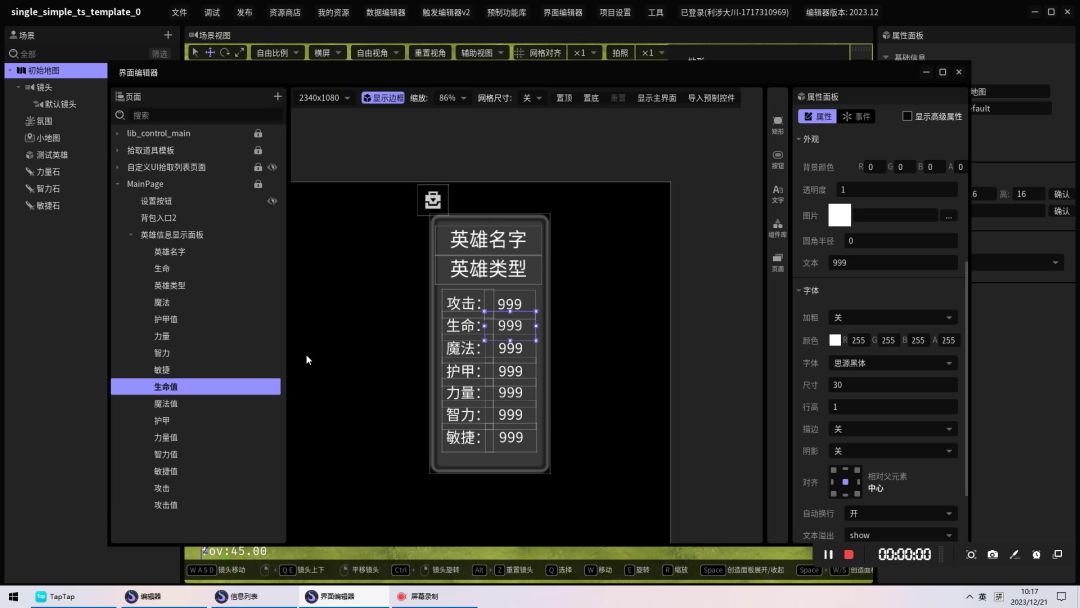This screenshot has width=1080, height=608.
Task: Open the 字体 font family dropdown
Action: click(892, 363)
